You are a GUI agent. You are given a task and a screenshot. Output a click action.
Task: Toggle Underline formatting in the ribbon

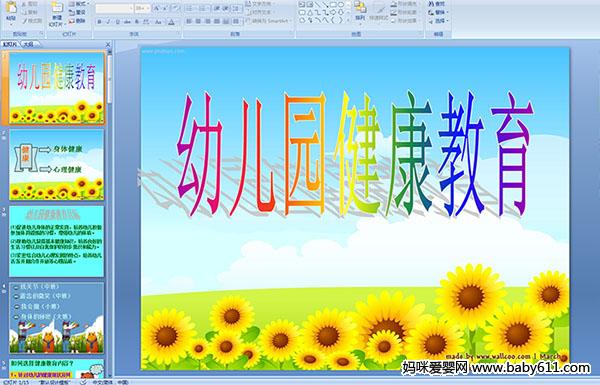click(117, 22)
